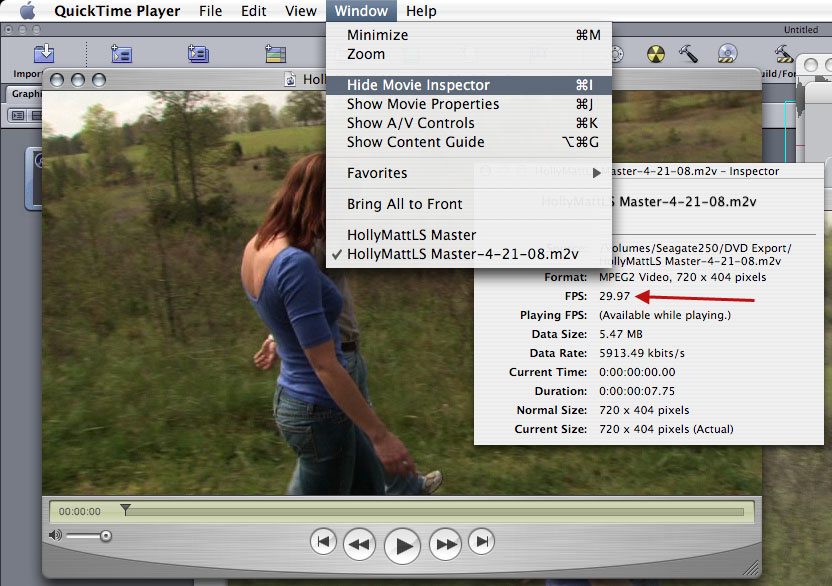Click the Add Track toolbar icon
The height and width of the screenshot is (586, 832).
tap(275, 54)
